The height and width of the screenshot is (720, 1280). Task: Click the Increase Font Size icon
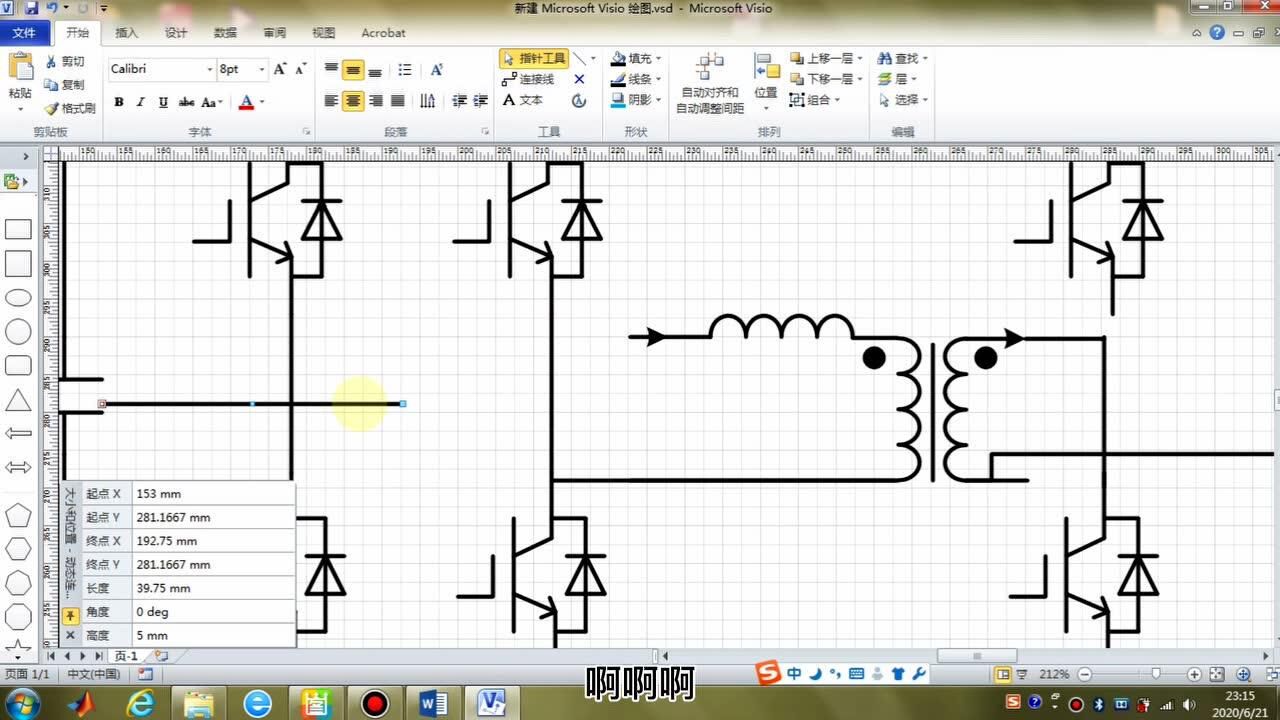[x=280, y=69]
